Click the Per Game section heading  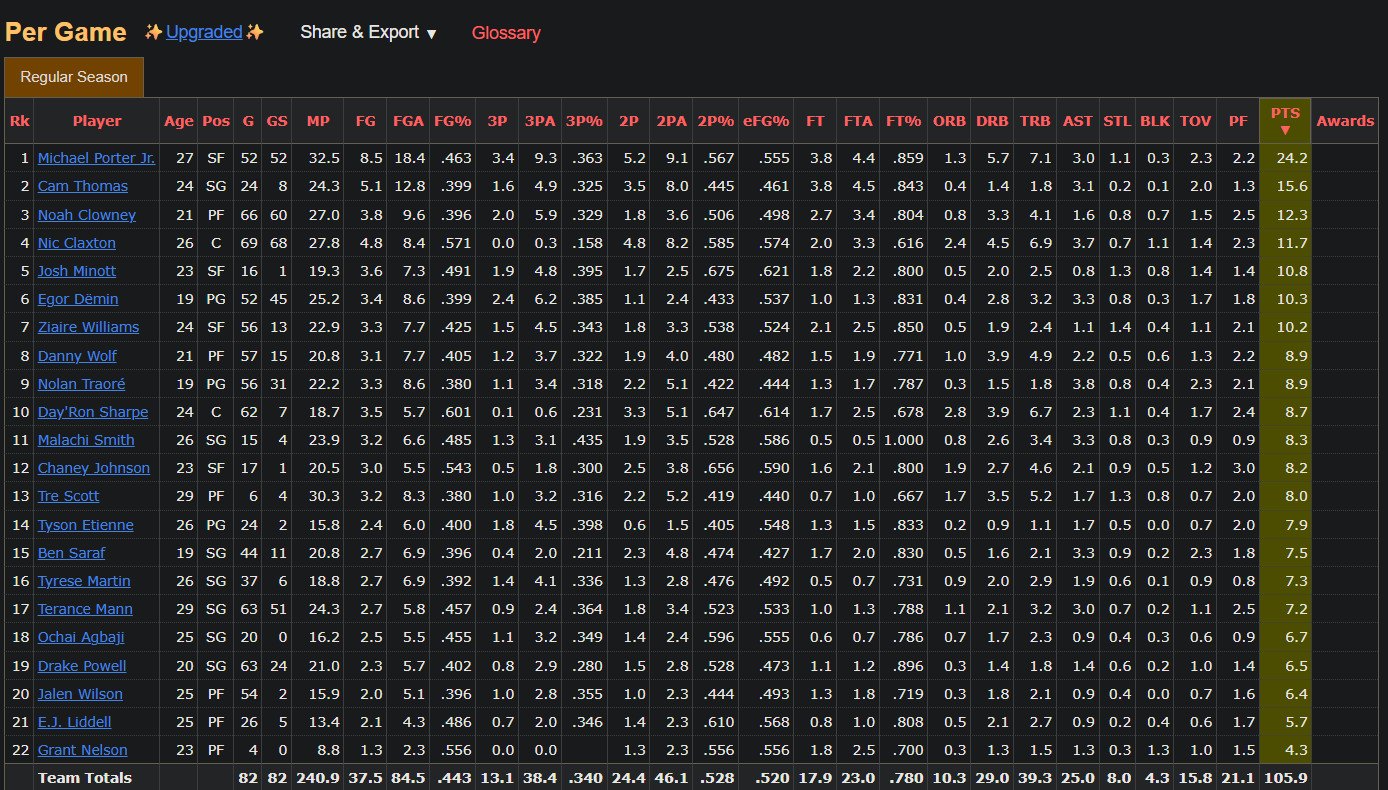(x=66, y=32)
